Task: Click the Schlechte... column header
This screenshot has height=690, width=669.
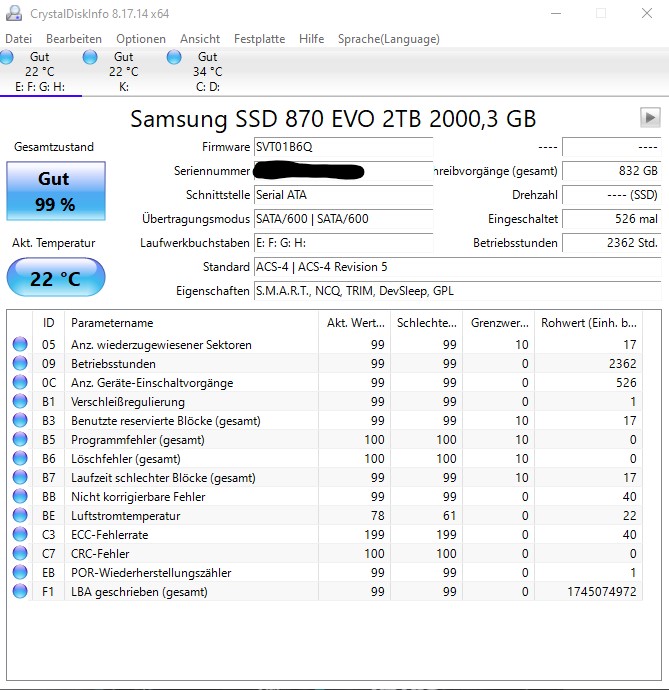Action: (426, 323)
